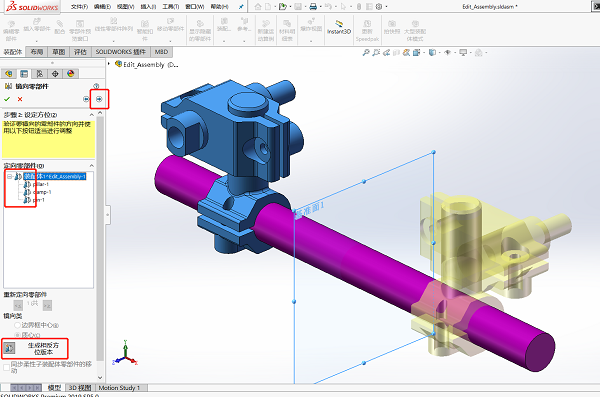Image resolution: width=600 pixels, height=397 pixels.
Task: Confirm the mirror with green checkmark
Action: [x=7, y=99]
